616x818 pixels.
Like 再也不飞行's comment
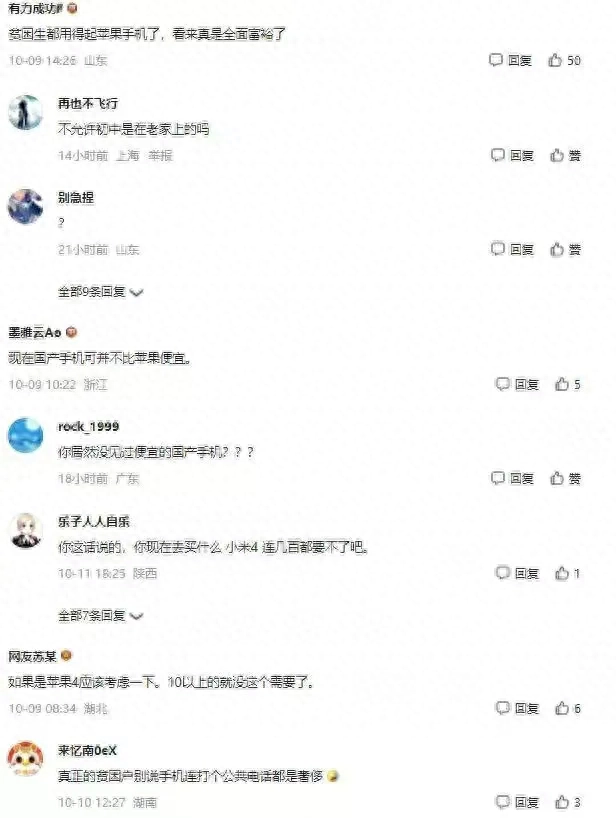pyautogui.click(x=565, y=155)
